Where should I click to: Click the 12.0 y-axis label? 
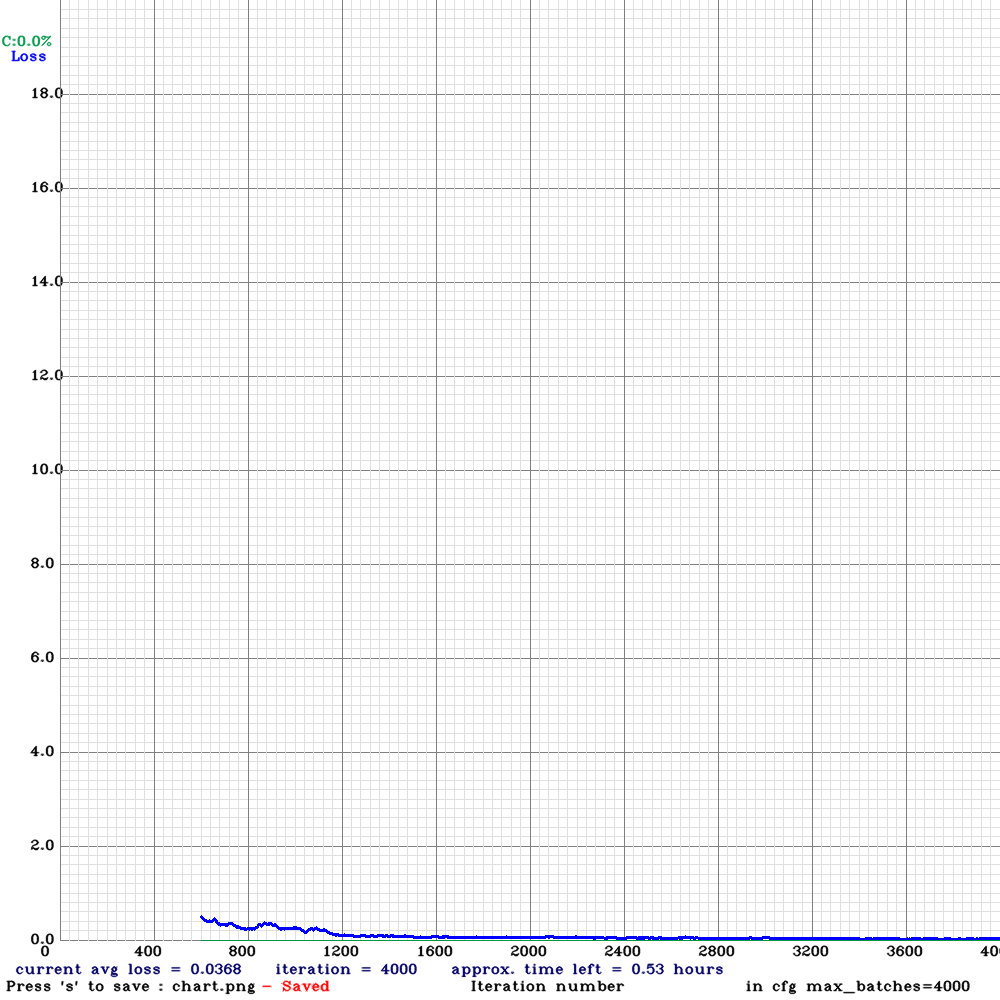[47, 375]
